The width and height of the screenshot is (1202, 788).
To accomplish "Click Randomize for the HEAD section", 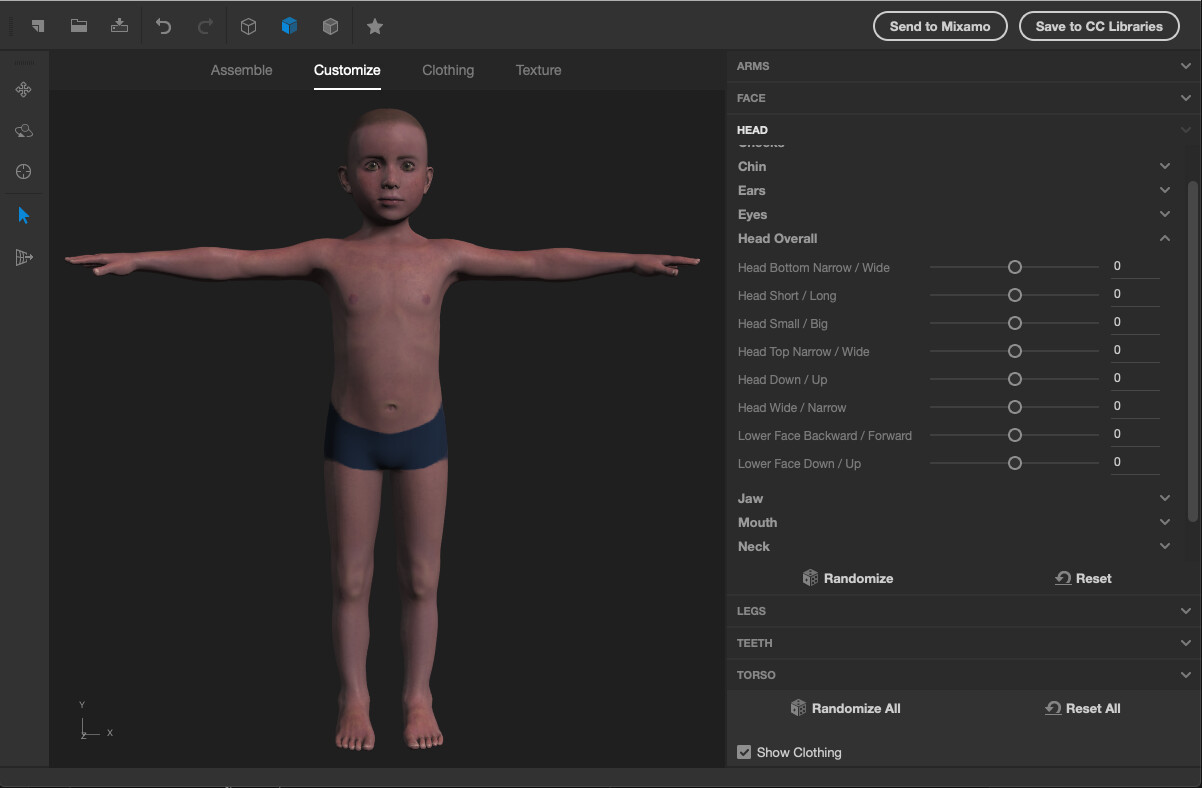I will [848, 578].
